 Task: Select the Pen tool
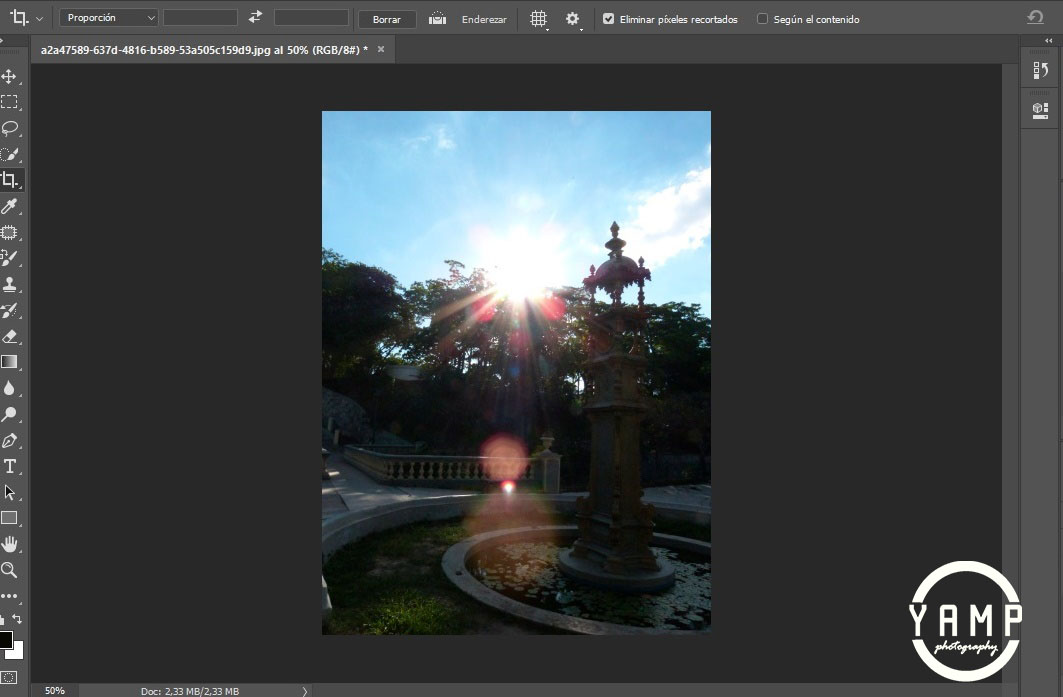point(9,441)
